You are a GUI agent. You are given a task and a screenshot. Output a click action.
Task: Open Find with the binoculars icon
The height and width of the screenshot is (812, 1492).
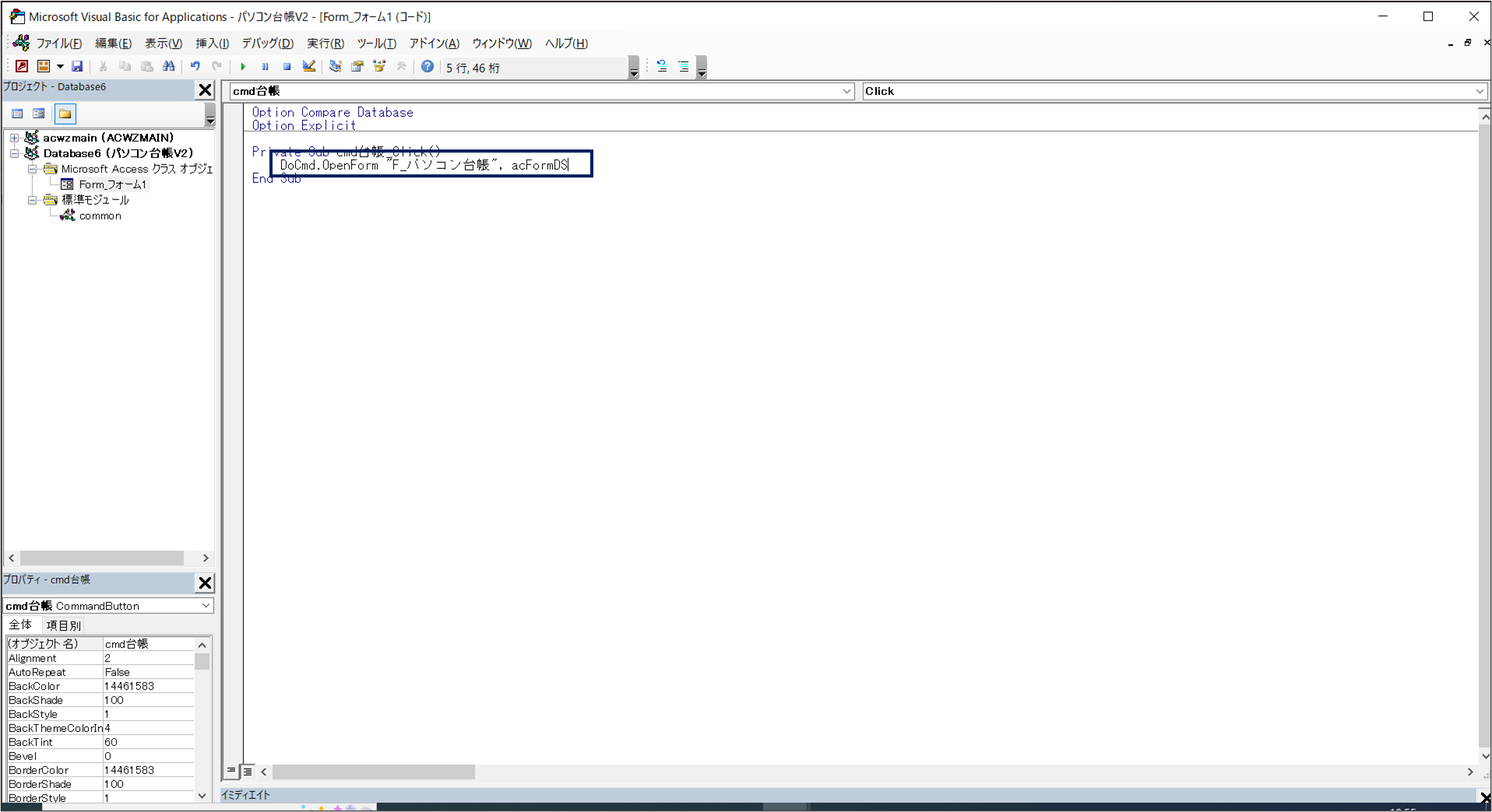tap(168, 66)
